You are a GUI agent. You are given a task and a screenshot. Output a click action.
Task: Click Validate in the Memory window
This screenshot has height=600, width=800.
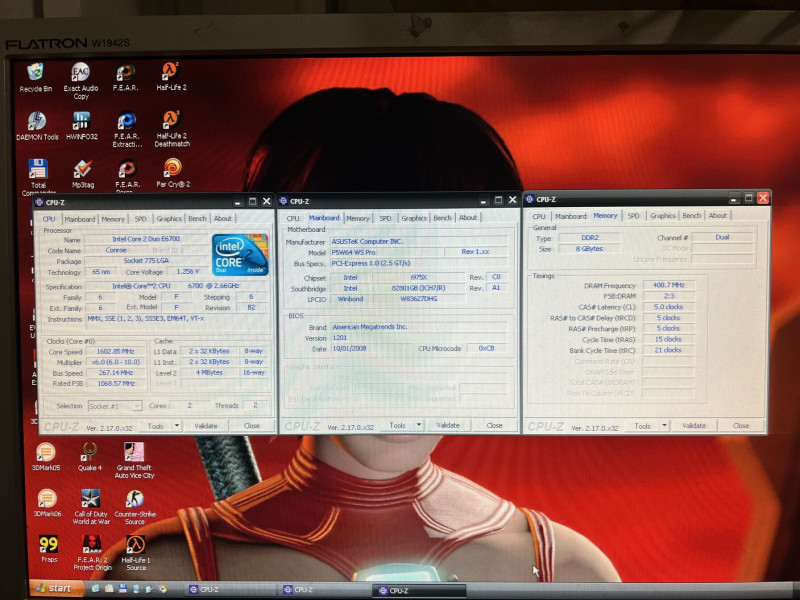694,425
